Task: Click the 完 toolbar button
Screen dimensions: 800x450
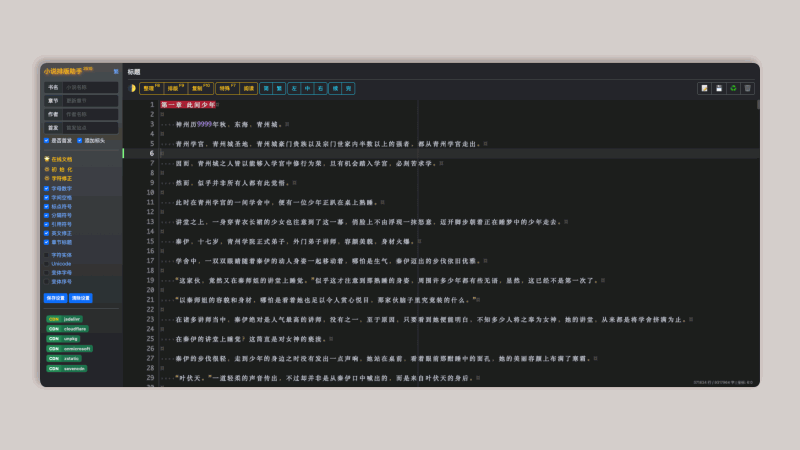Action: point(348,88)
